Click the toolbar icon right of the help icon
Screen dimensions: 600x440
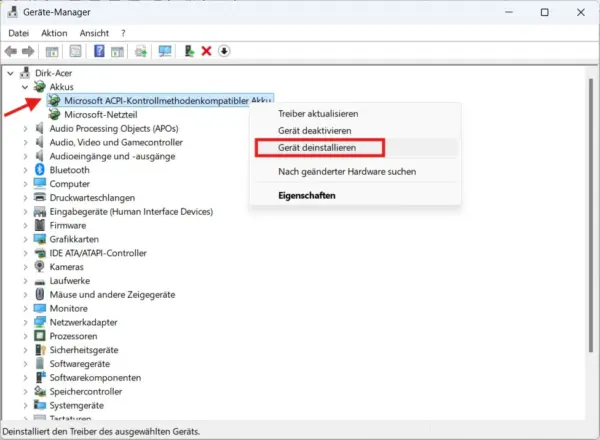(x=117, y=51)
